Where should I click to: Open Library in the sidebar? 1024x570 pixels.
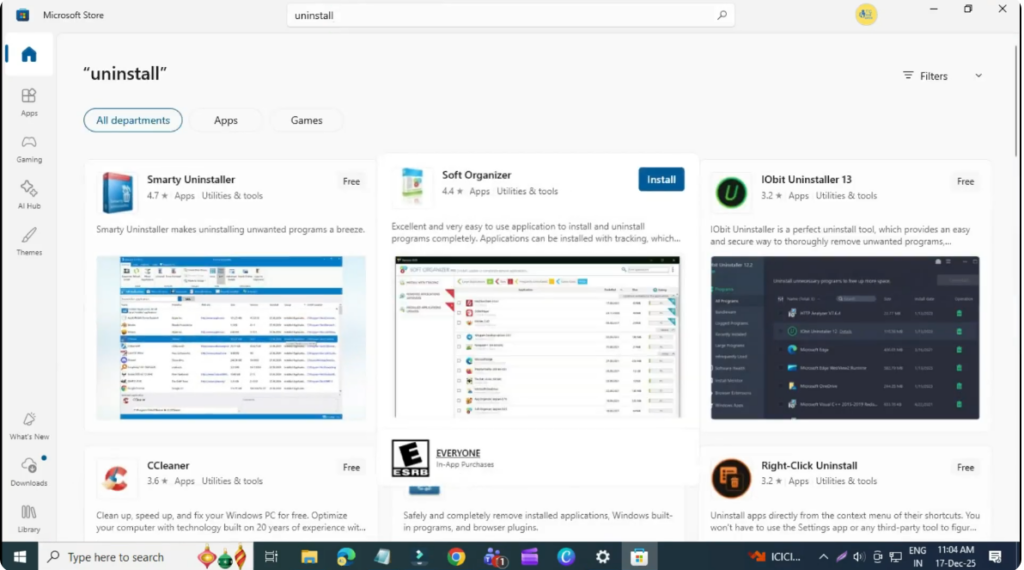coord(29,517)
